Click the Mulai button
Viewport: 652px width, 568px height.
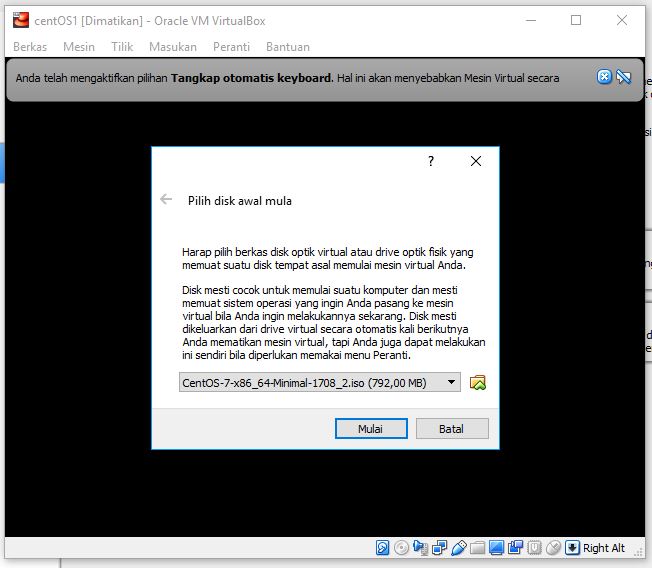[371, 428]
